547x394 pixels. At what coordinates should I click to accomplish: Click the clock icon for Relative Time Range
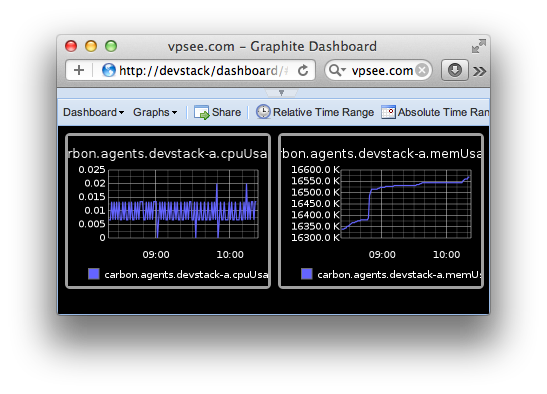coord(263,112)
